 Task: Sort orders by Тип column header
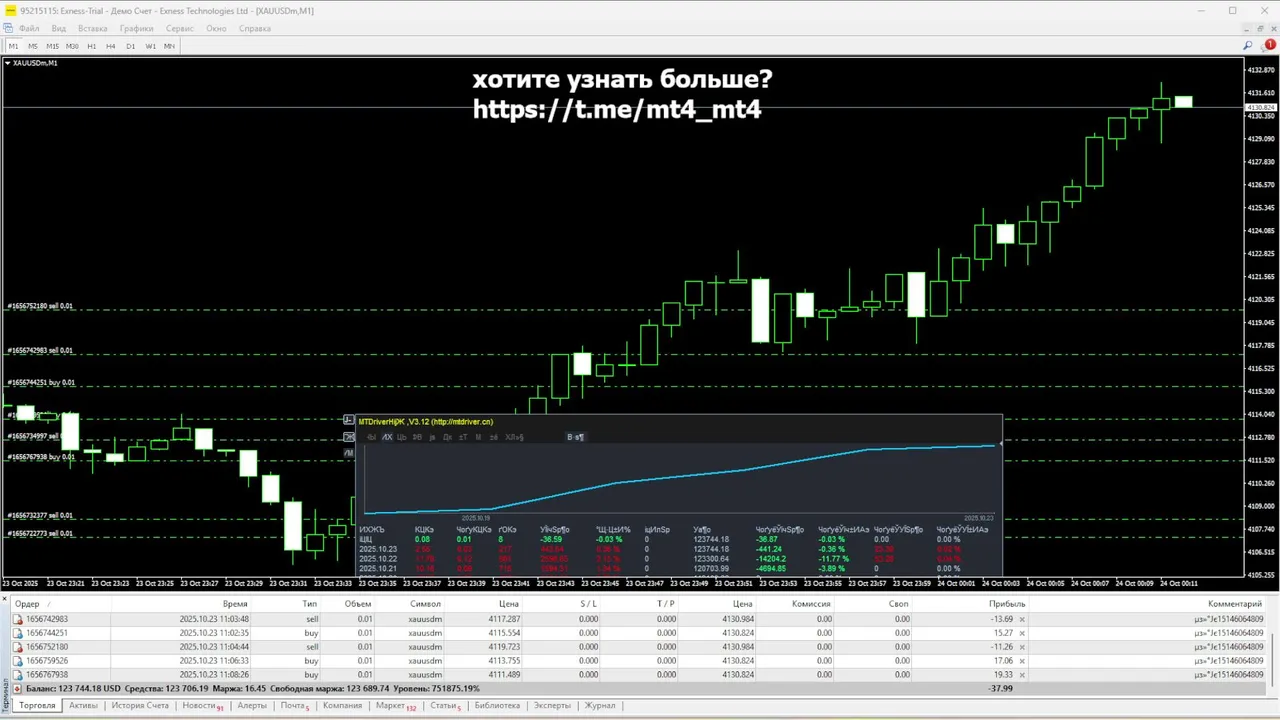click(309, 604)
